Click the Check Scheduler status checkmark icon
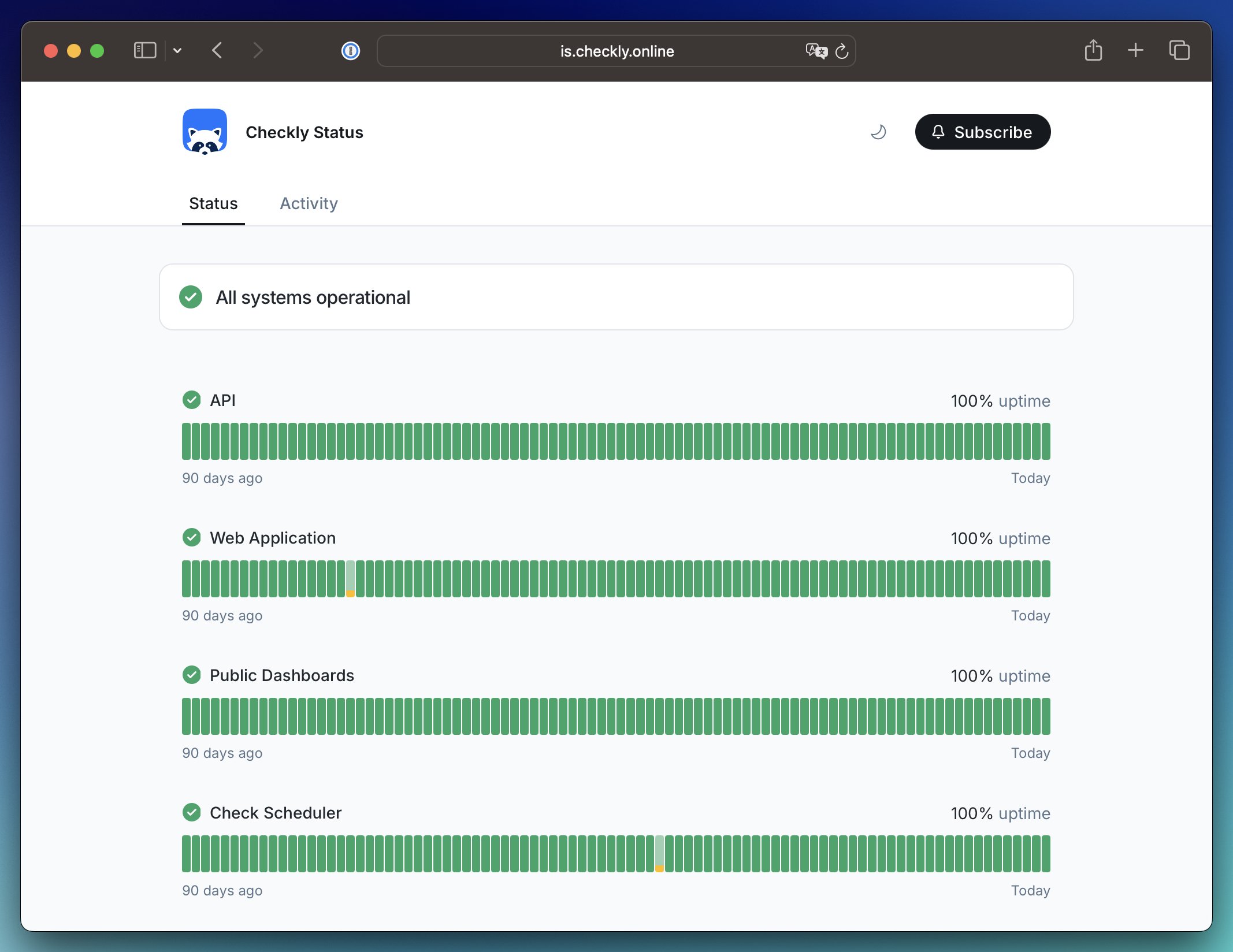Image resolution: width=1233 pixels, height=952 pixels. coord(191,812)
